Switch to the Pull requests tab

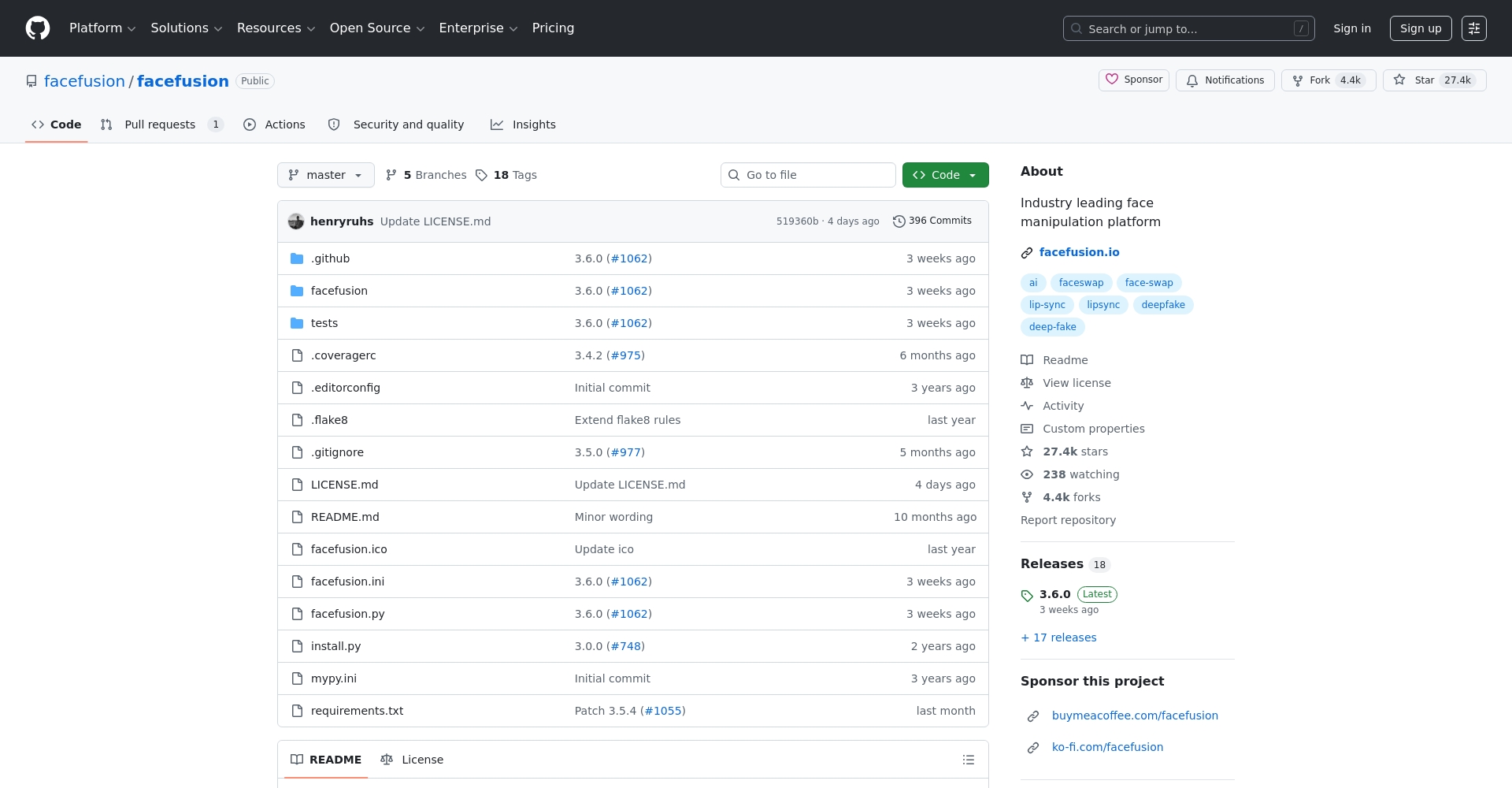pos(160,125)
